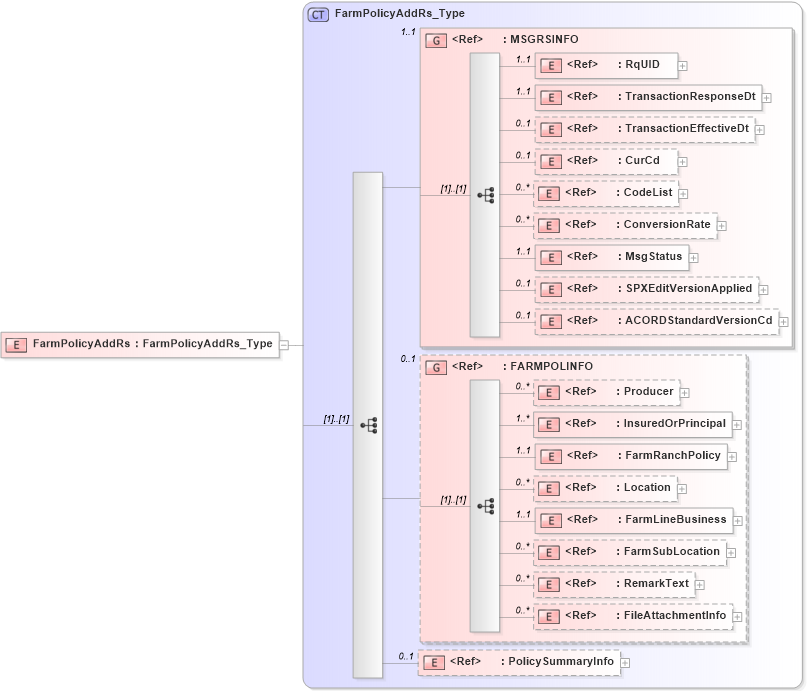The width and height of the screenshot is (807, 691).
Task: Click the E icon beside PolicySummaryInfo
Action: click(x=434, y=662)
